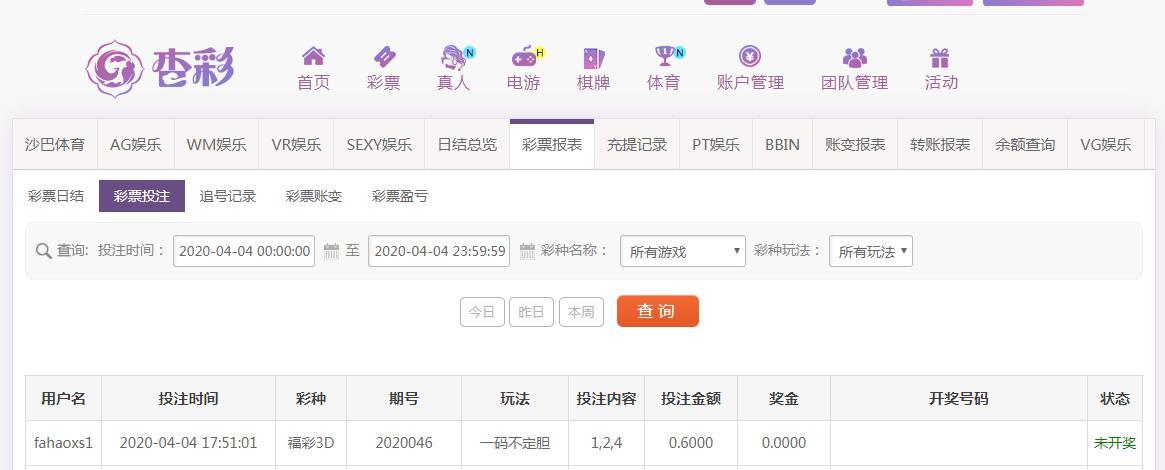
Task: Open the 彩票 lottery ticket icon
Action: (x=383, y=57)
